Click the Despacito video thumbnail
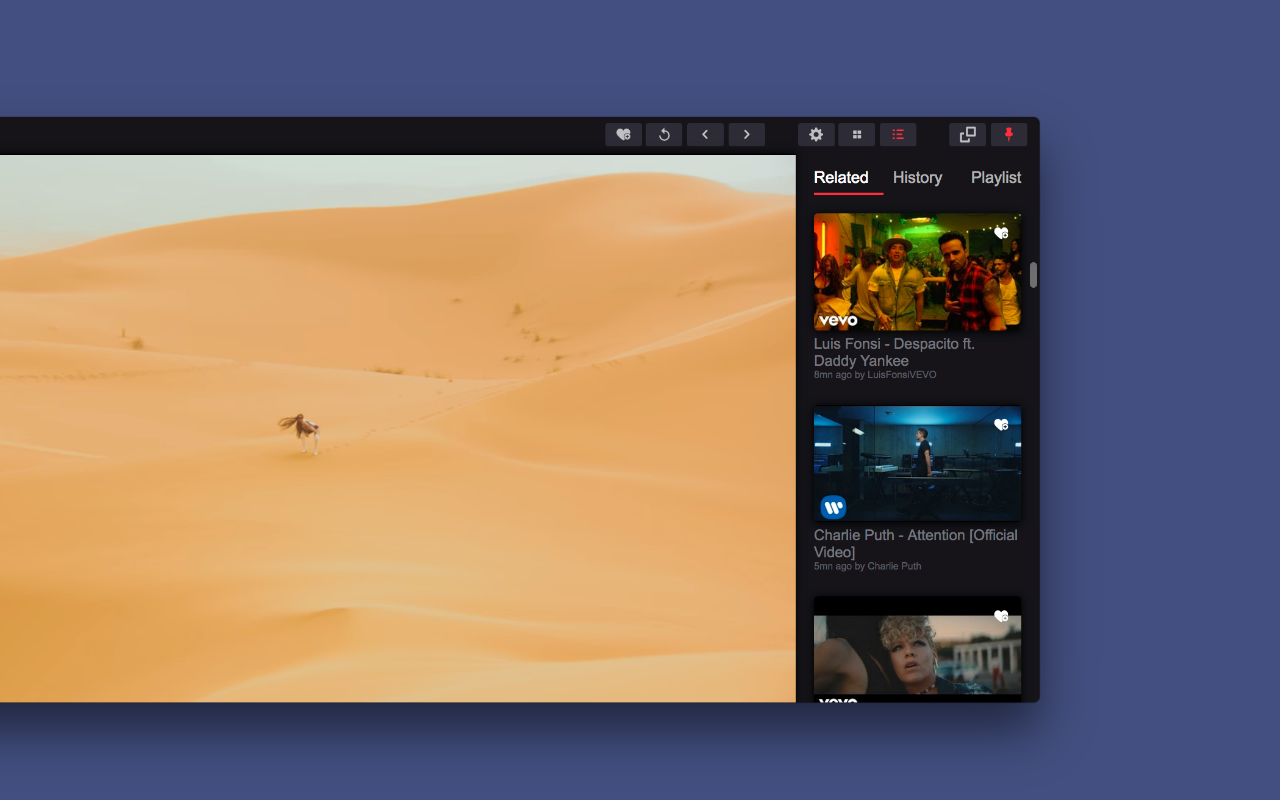 tap(917, 270)
